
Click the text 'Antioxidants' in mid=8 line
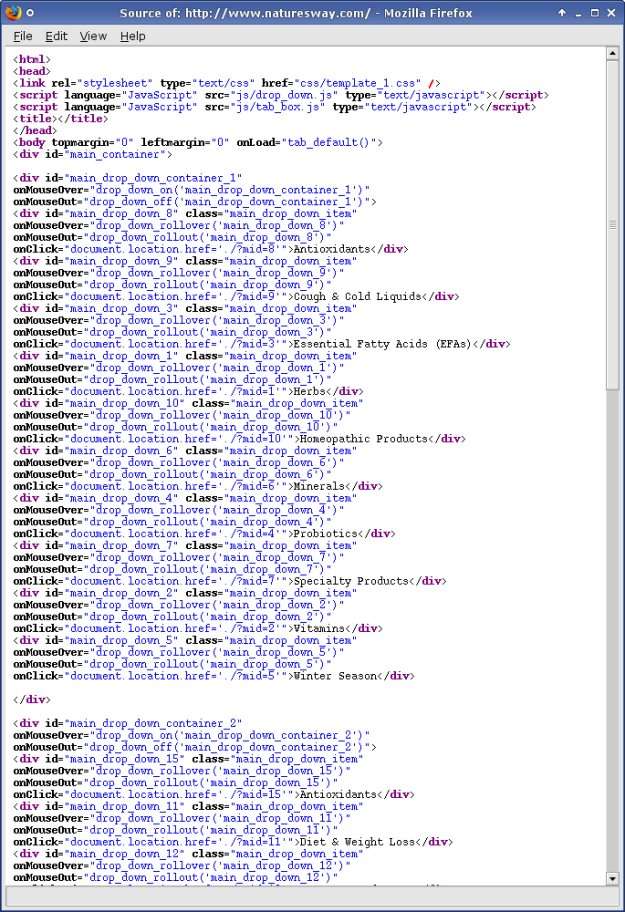tap(331, 249)
